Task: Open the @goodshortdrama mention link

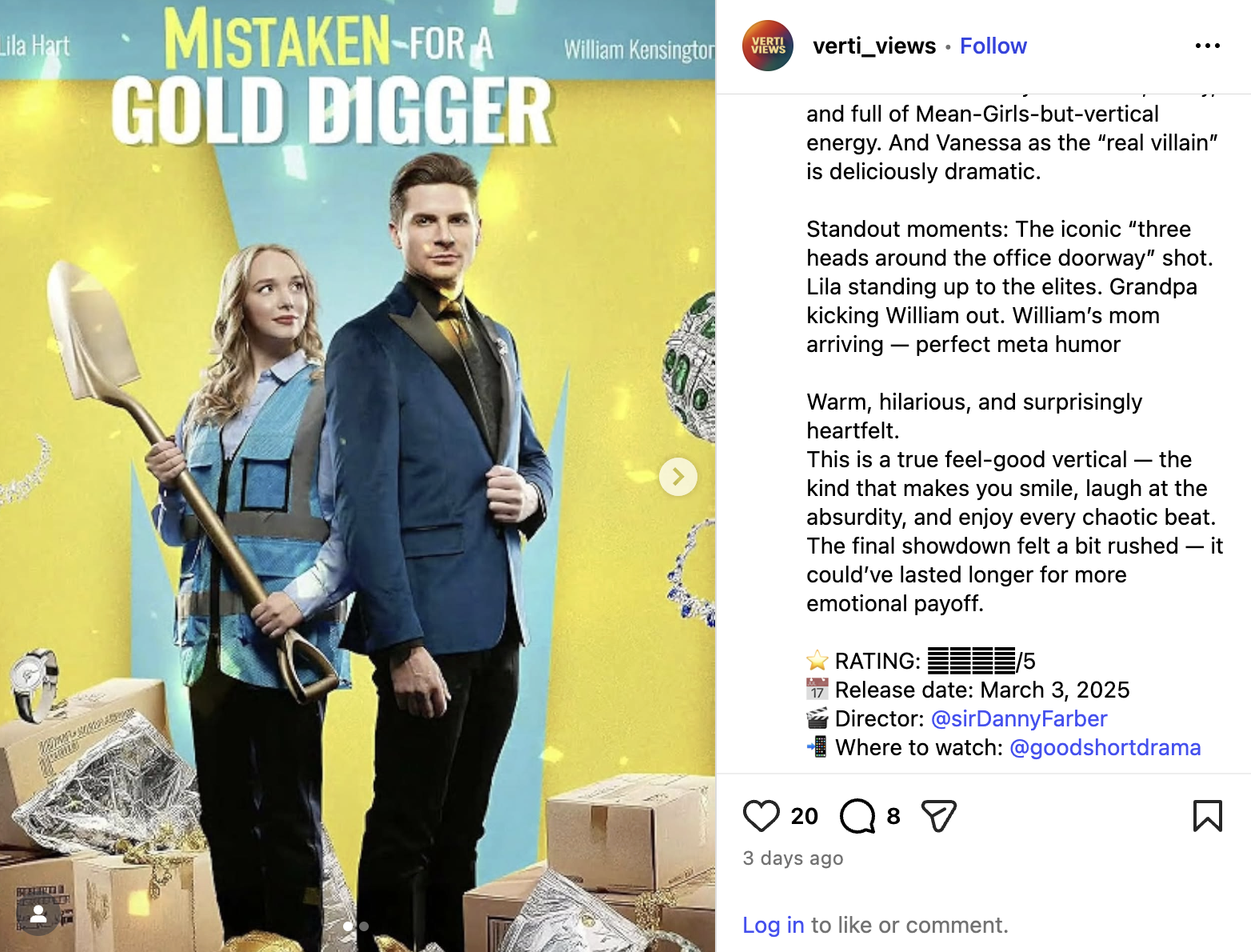Action: 1105,747
